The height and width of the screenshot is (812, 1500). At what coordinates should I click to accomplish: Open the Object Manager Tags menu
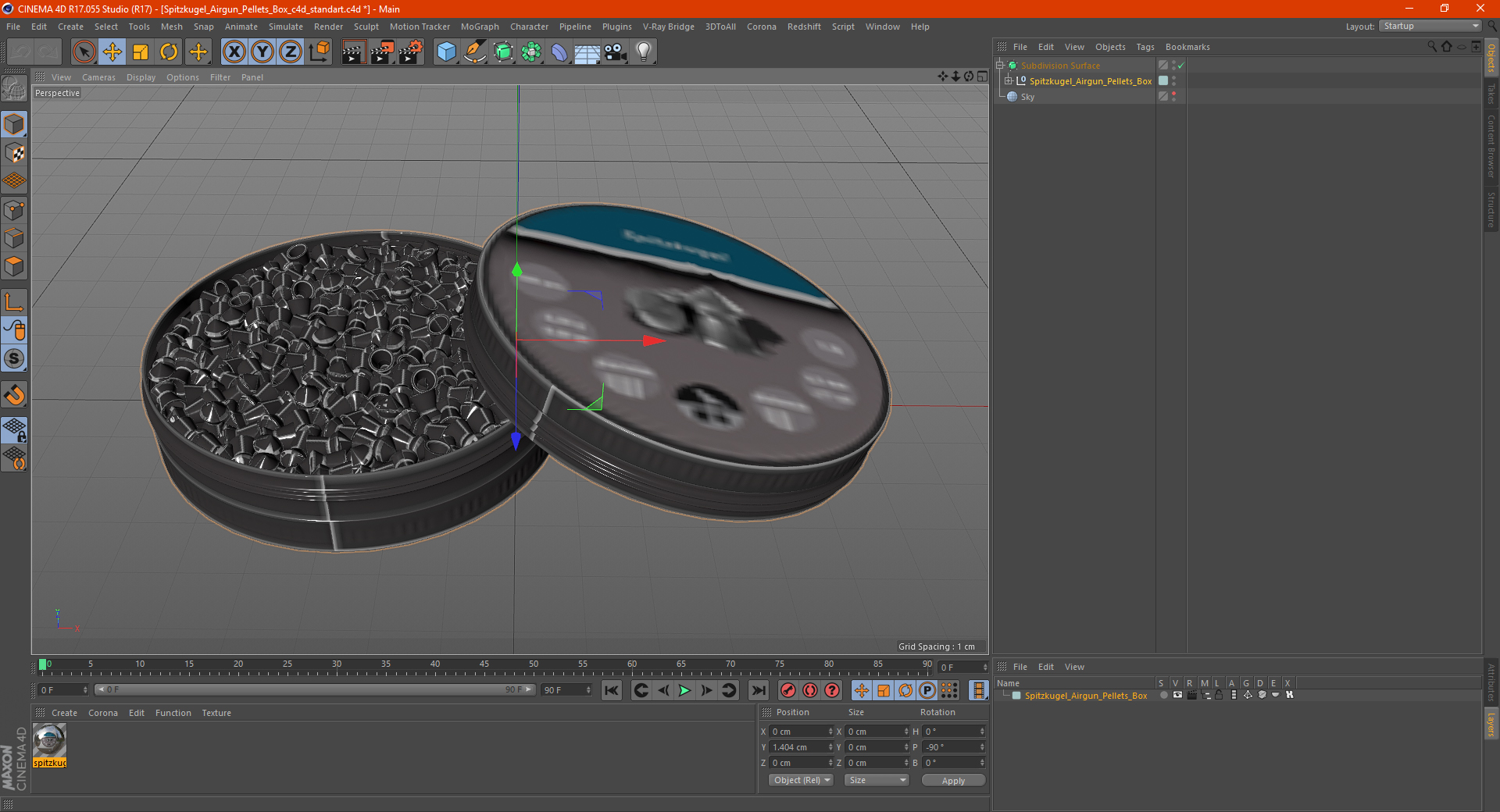point(1145,47)
